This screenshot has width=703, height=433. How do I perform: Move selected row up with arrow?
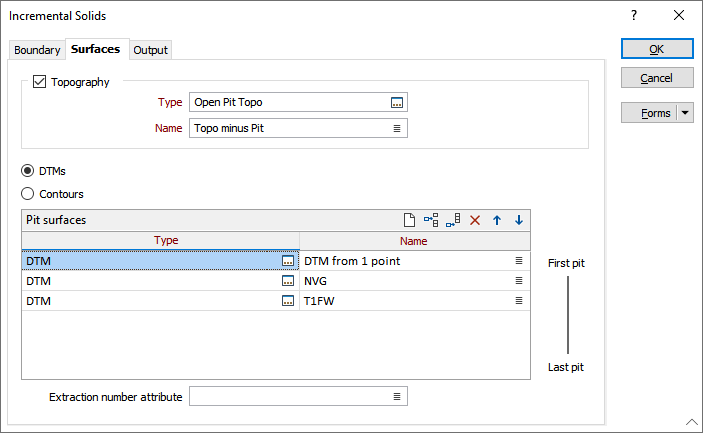497,220
